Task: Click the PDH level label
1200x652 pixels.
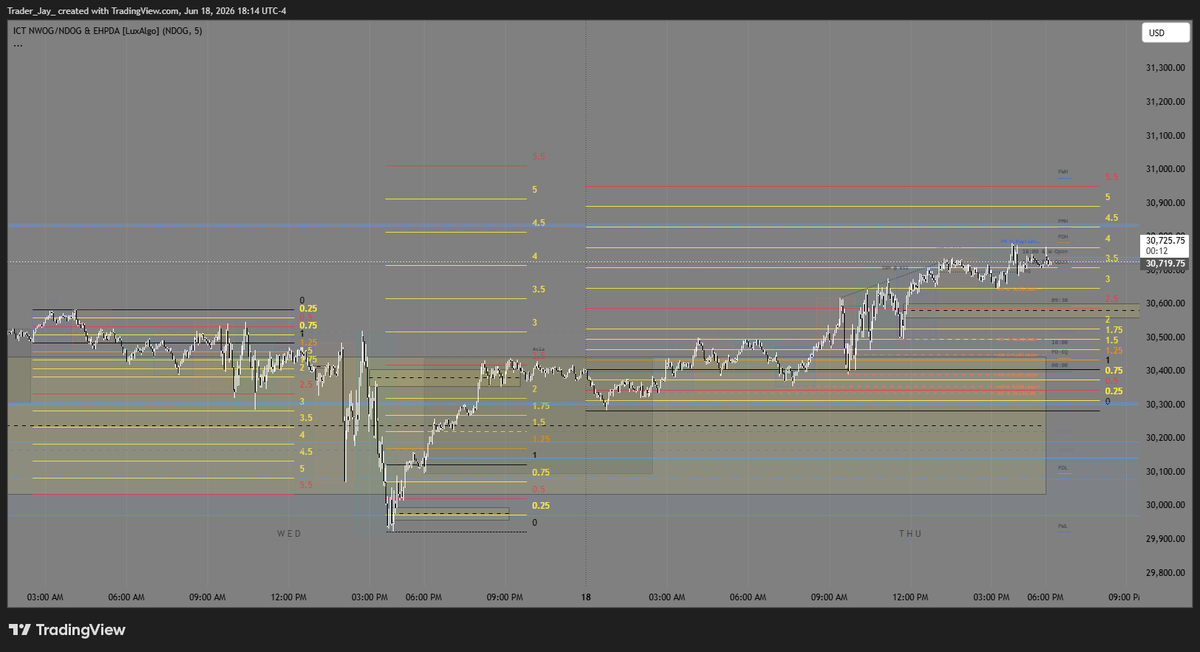Action: [x=1063, y=237]
